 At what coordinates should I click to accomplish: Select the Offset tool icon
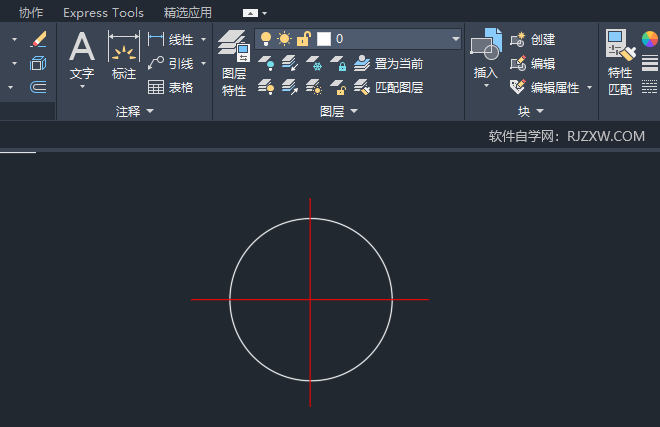(x=38, y=87)
